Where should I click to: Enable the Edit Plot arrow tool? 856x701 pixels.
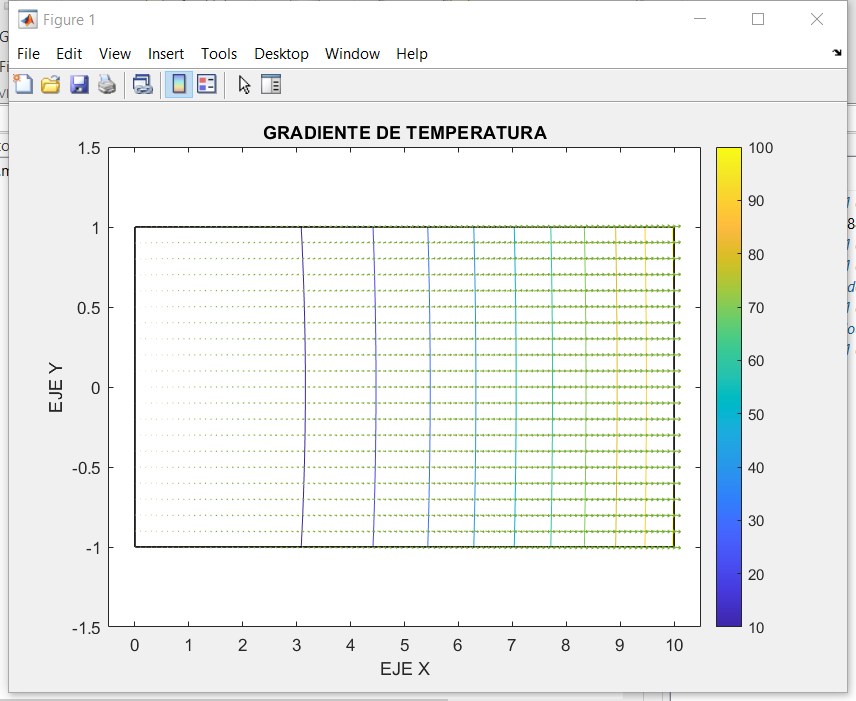tap(244, 85)
